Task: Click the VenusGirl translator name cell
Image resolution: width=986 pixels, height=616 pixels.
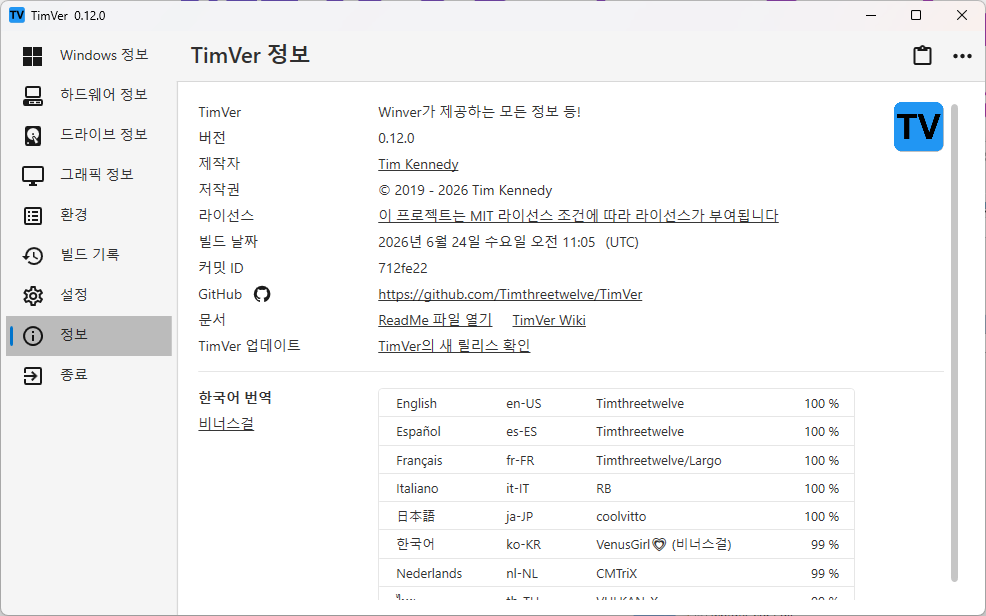Action: tap(663, 544)
